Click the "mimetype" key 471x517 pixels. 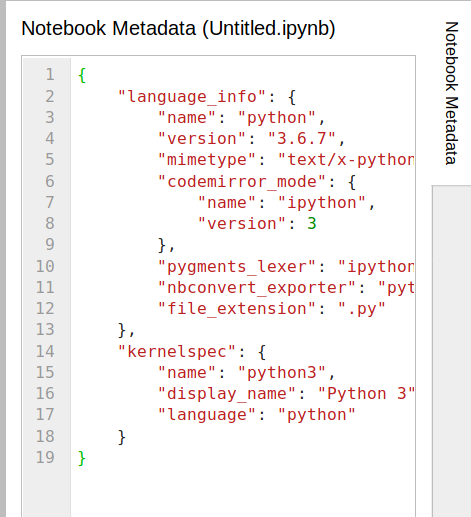pos(207,160)
